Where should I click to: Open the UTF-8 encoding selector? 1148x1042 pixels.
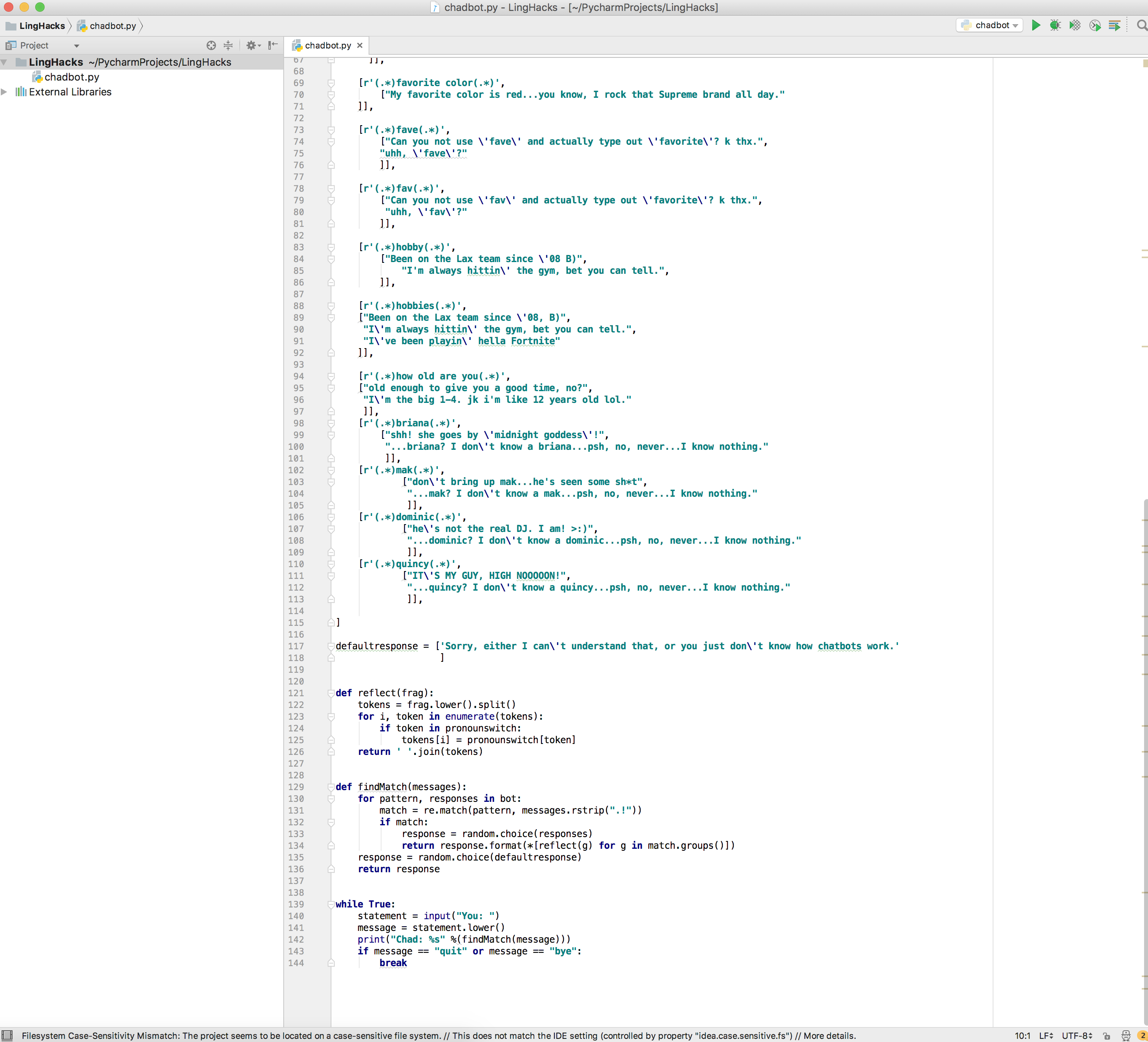pos(1077,1036)
